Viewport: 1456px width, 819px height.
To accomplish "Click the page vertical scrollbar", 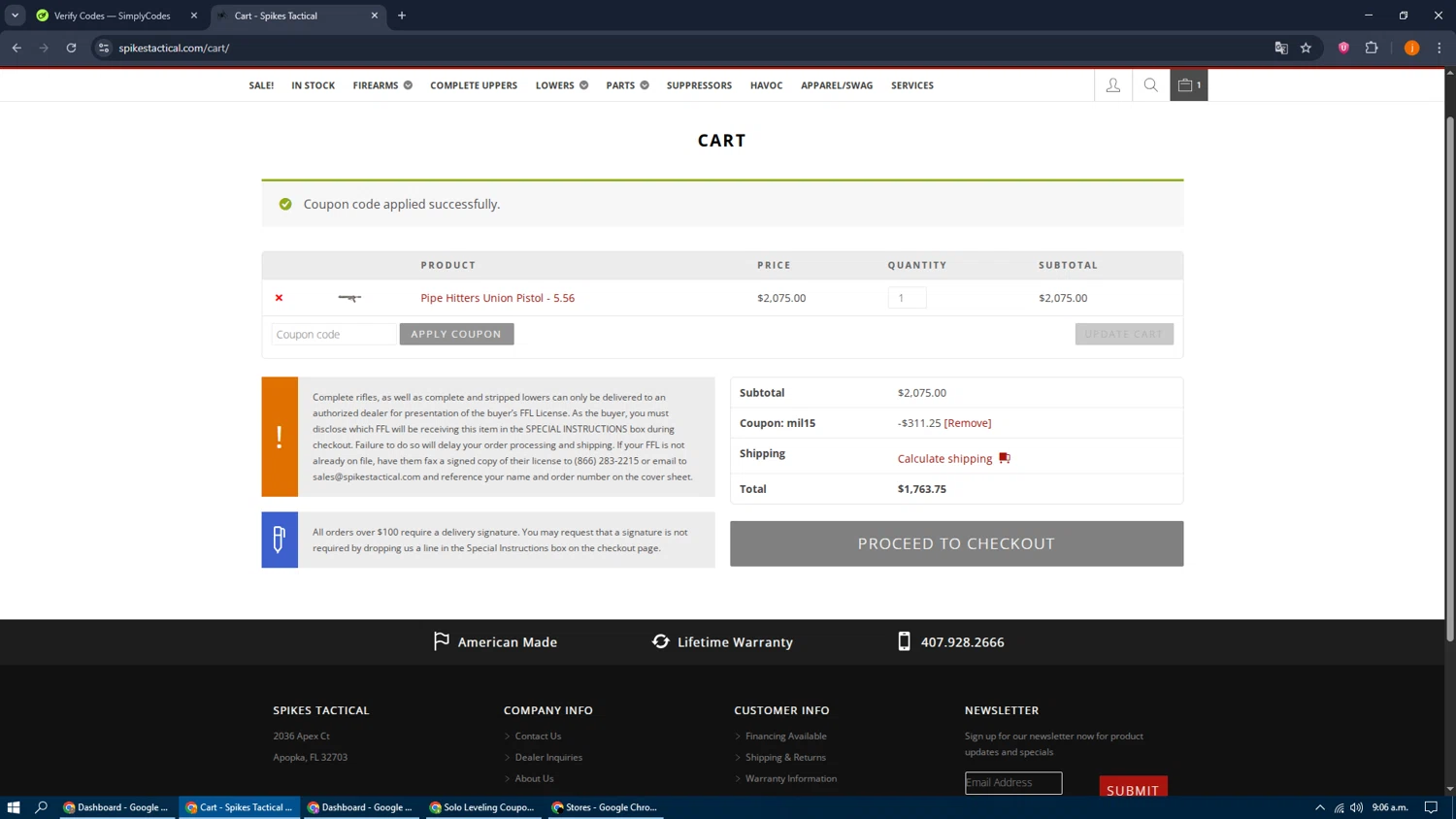I will (1450, 378).
